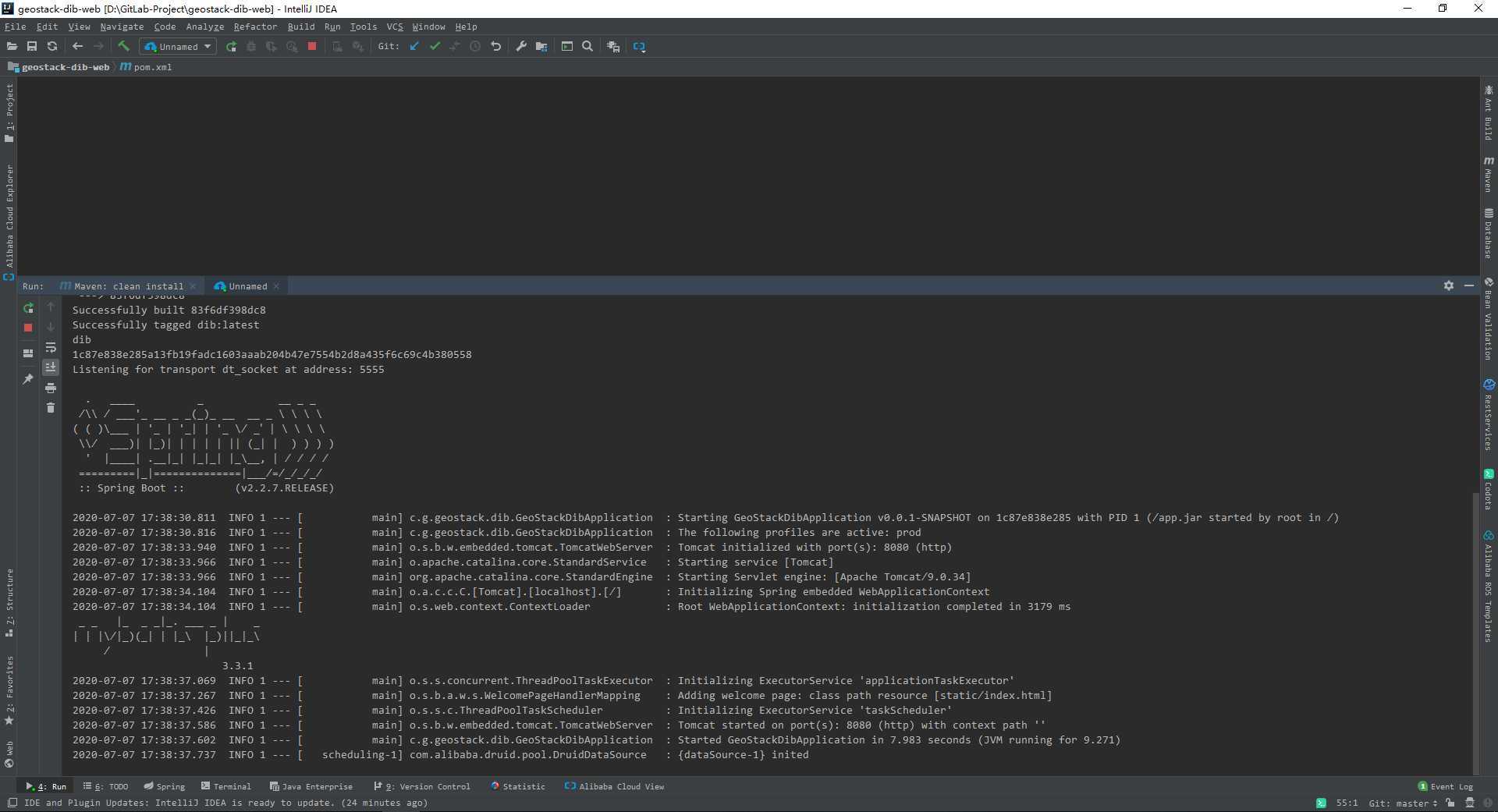Open Statistic tool window
This screenshot has height=812, width=1498.
(x=517, y=786)
